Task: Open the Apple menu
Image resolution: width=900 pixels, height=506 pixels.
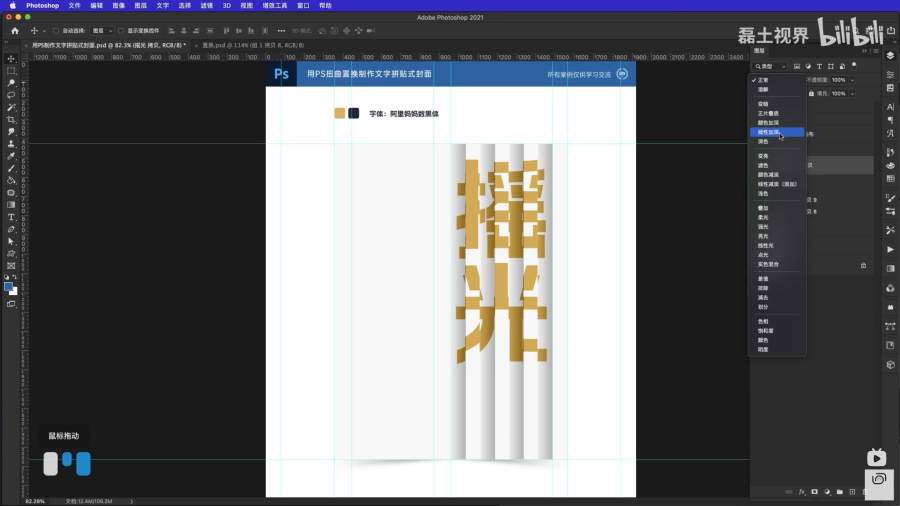Action: point(13,5)
